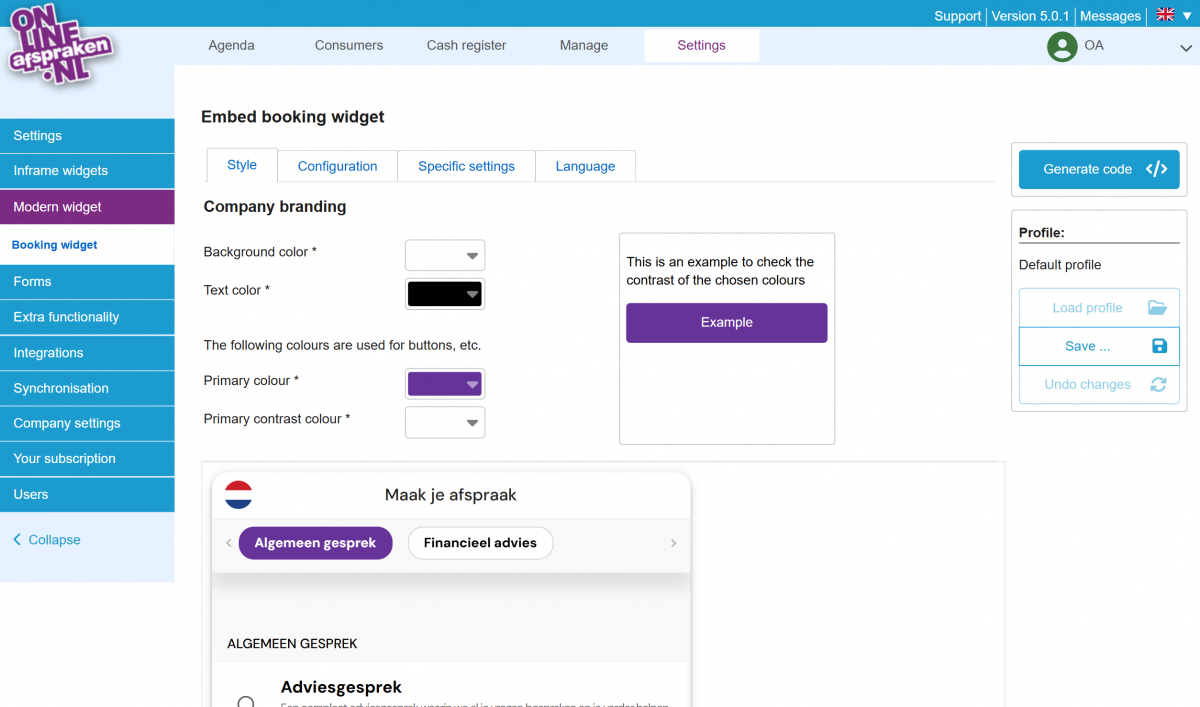Switch to the Configuration tab
The width and height of the screenshot is (1200, 707).
point(337,166)
